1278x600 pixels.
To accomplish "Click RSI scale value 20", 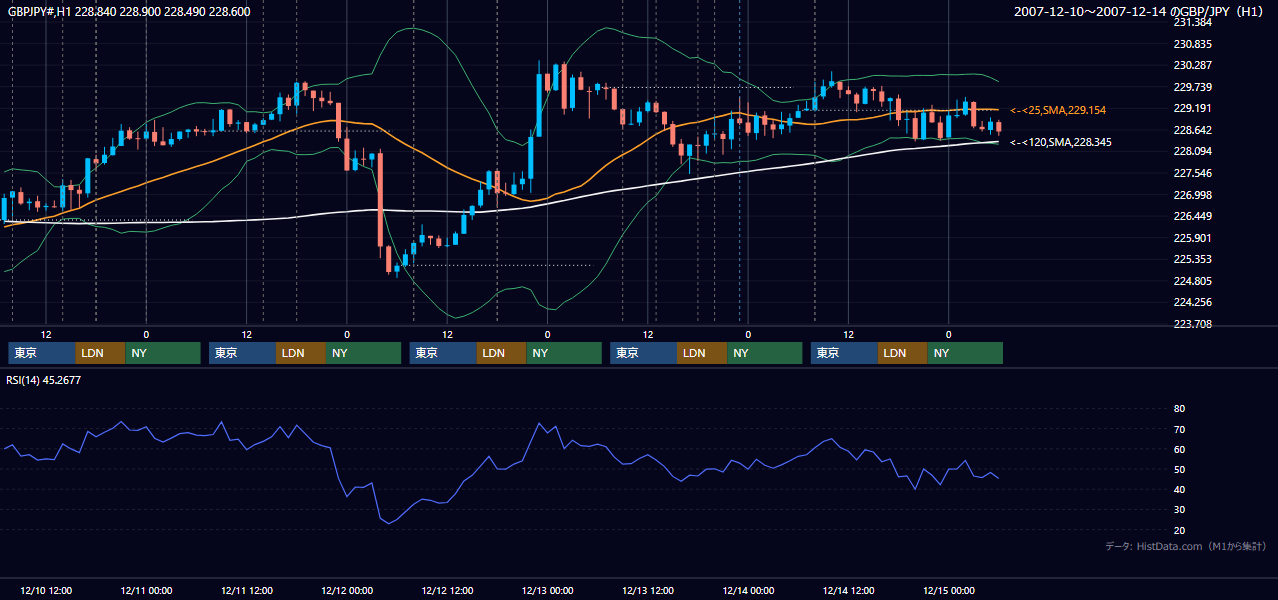I will (1180, 530).
